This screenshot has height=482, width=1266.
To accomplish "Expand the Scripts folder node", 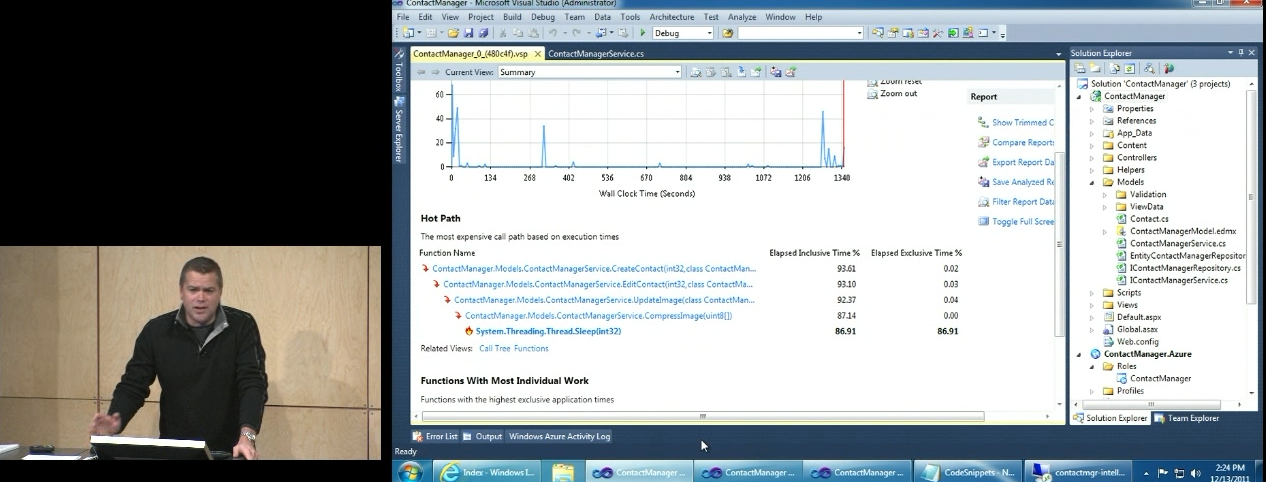I will coord(1092,293).
